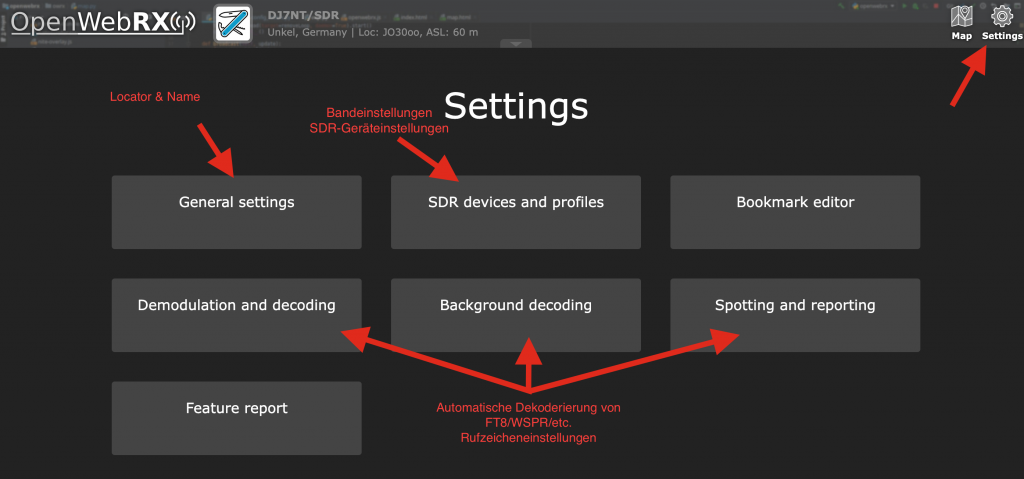The width and height of the screenshot is (1024, 479).
Task: Click the DJ7NT/SDR receiver name
Action: pos(302,15)
